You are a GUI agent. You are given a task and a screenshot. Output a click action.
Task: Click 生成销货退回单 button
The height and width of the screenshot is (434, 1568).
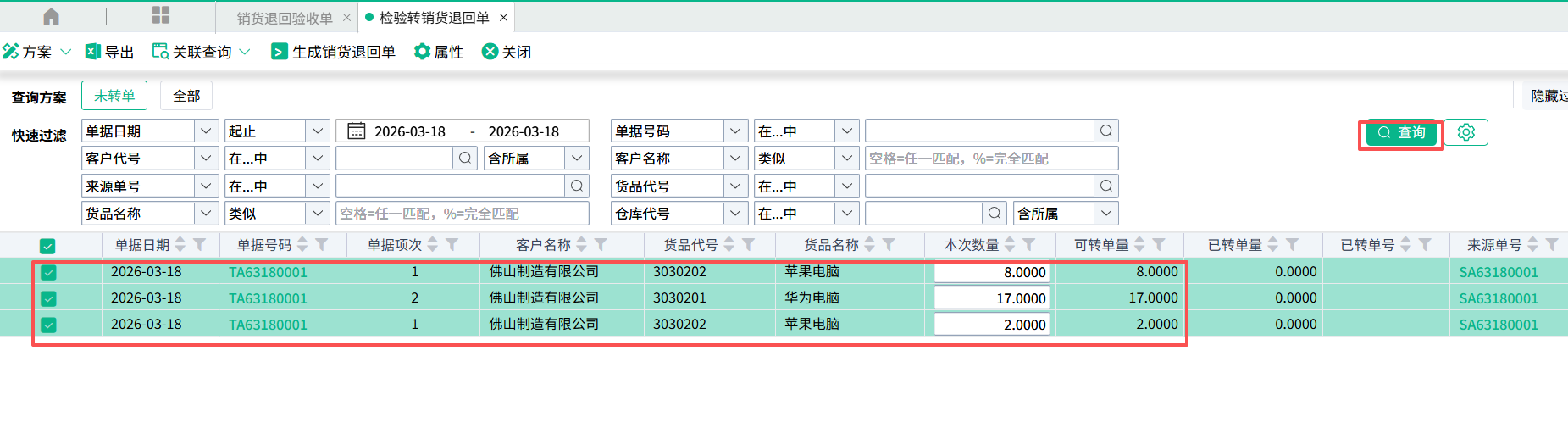(x=334, y=52)
